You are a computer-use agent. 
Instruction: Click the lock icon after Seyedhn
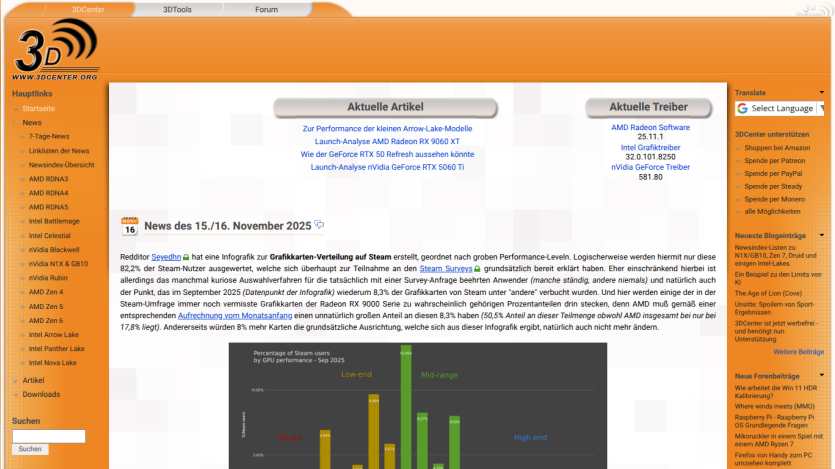[x=186, y=258]
